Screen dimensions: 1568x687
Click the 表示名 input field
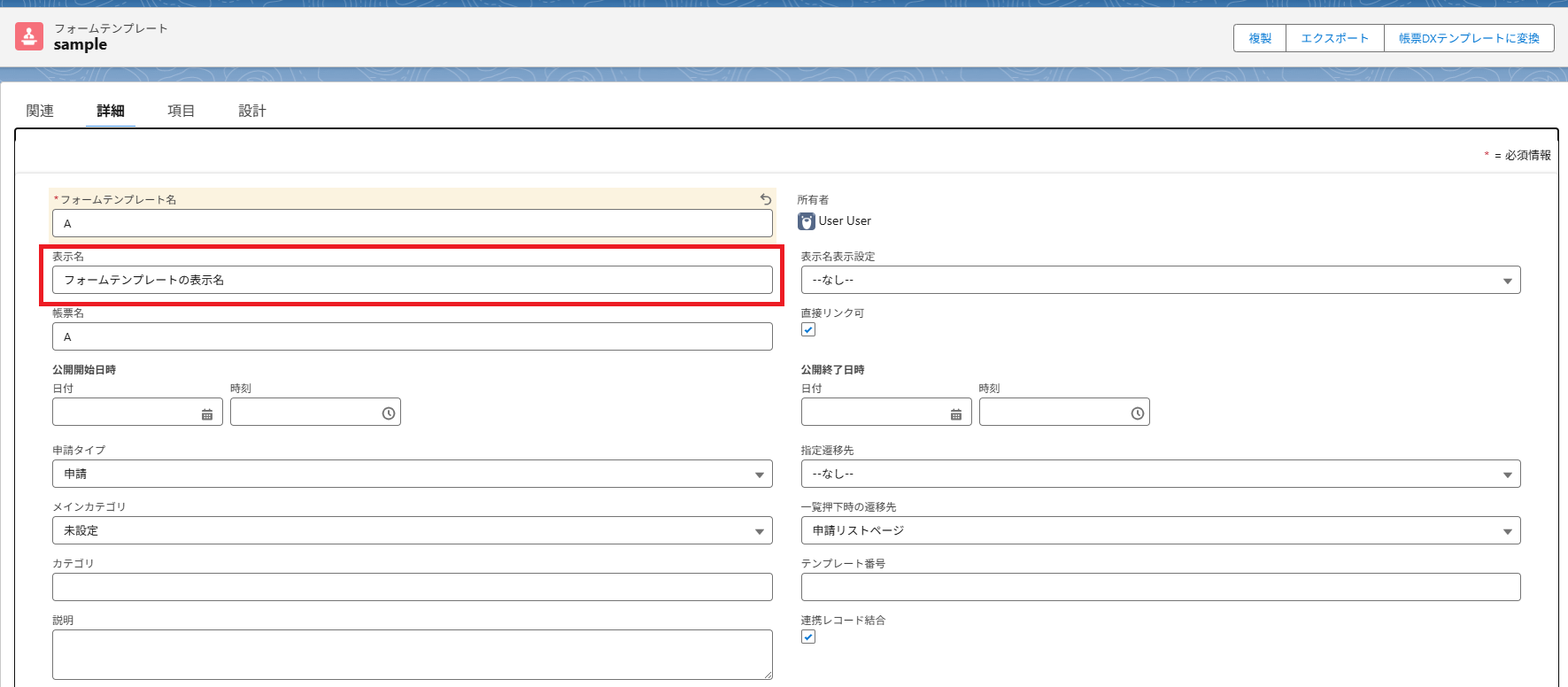412,280
